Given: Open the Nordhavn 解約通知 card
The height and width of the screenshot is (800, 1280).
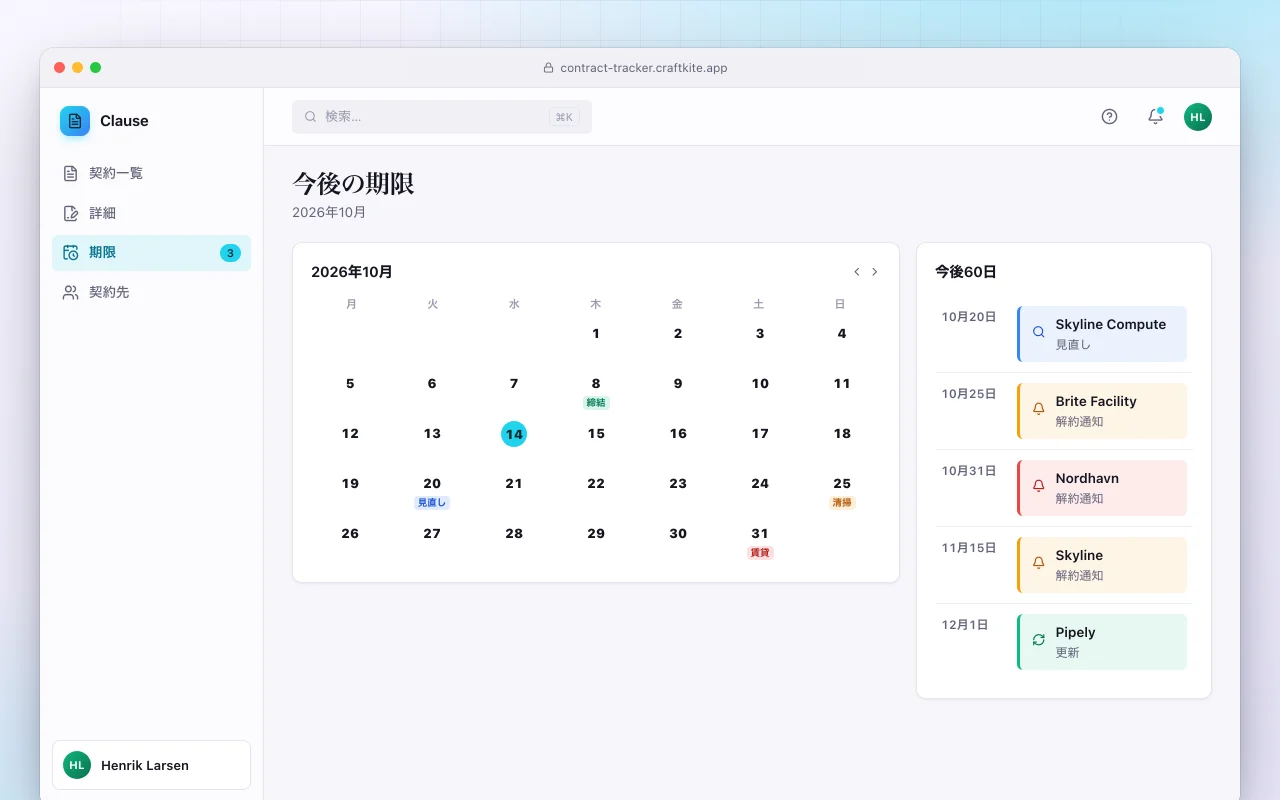Looking at the screenshot, I should [x=1102, y=488].
